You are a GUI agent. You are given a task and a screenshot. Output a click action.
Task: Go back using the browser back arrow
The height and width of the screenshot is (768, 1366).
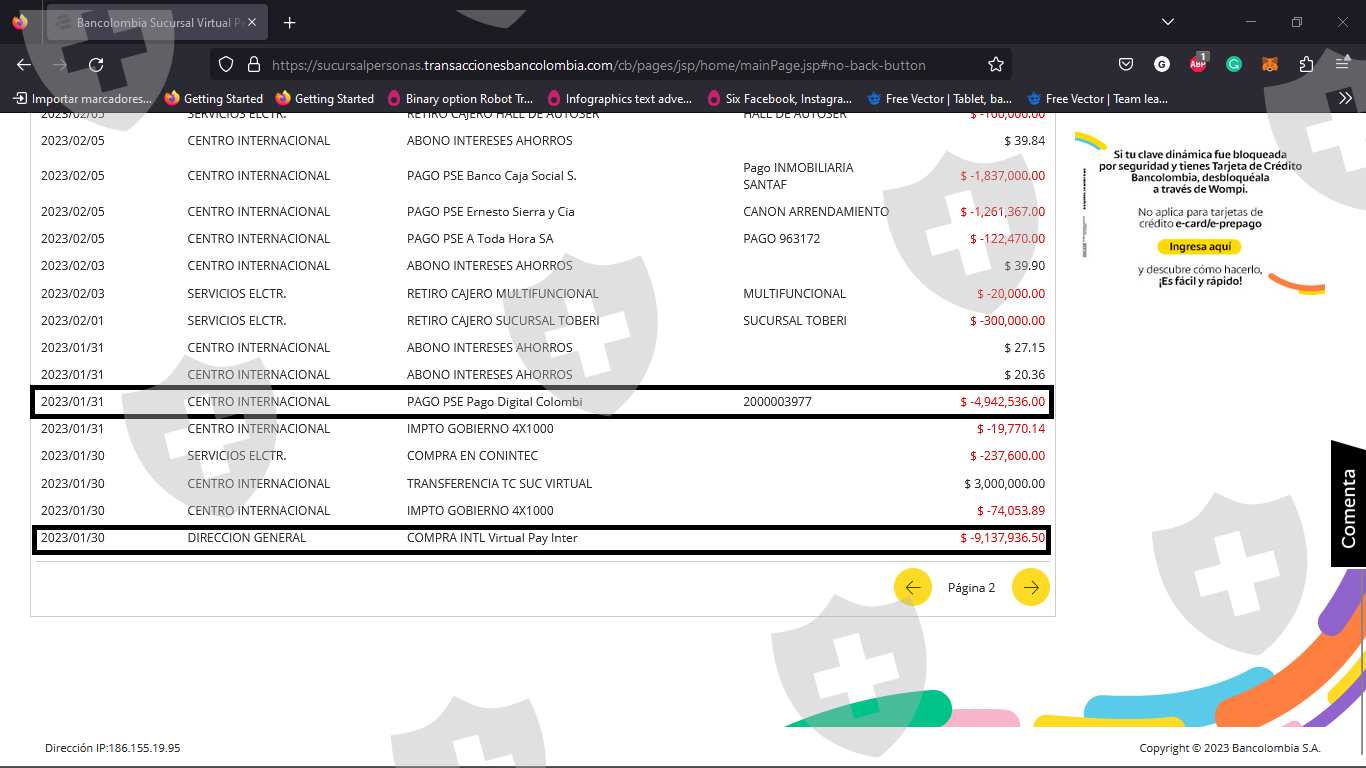click(x=24, y=65)
